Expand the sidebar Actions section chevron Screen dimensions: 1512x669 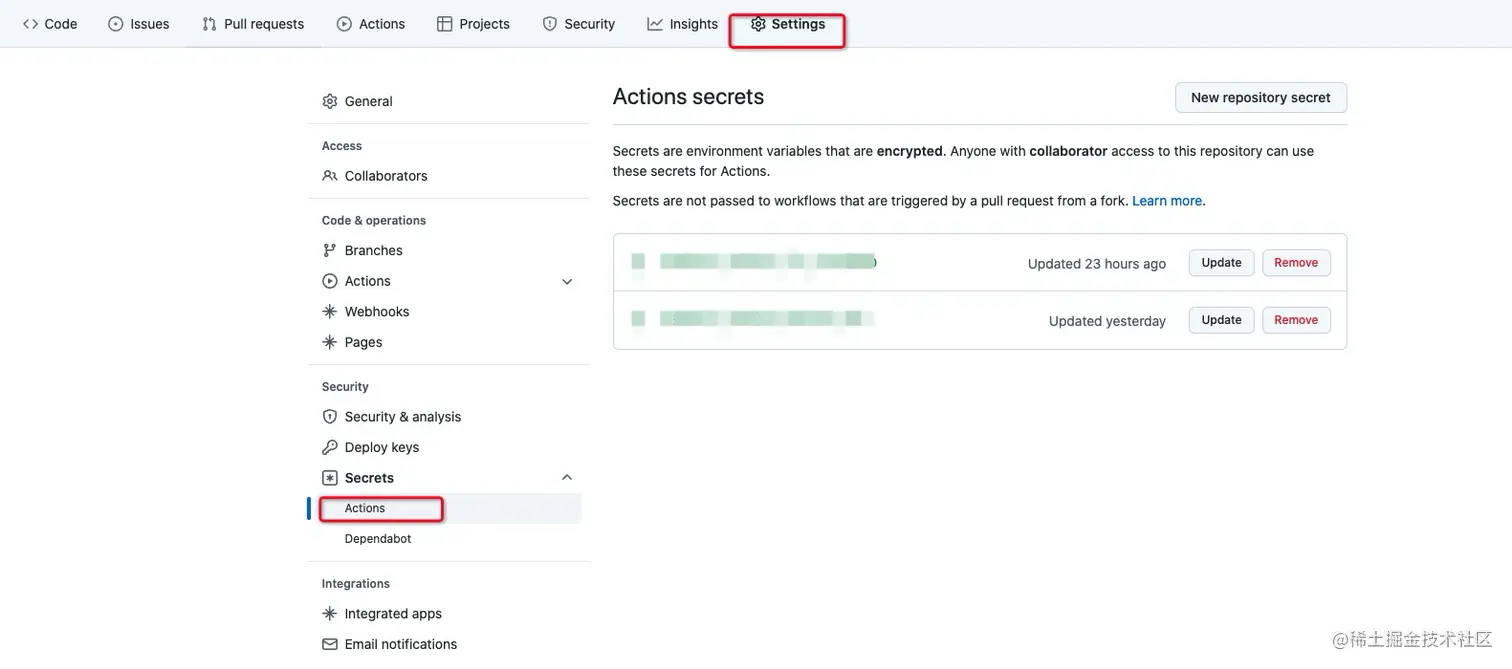click(567, 282)
